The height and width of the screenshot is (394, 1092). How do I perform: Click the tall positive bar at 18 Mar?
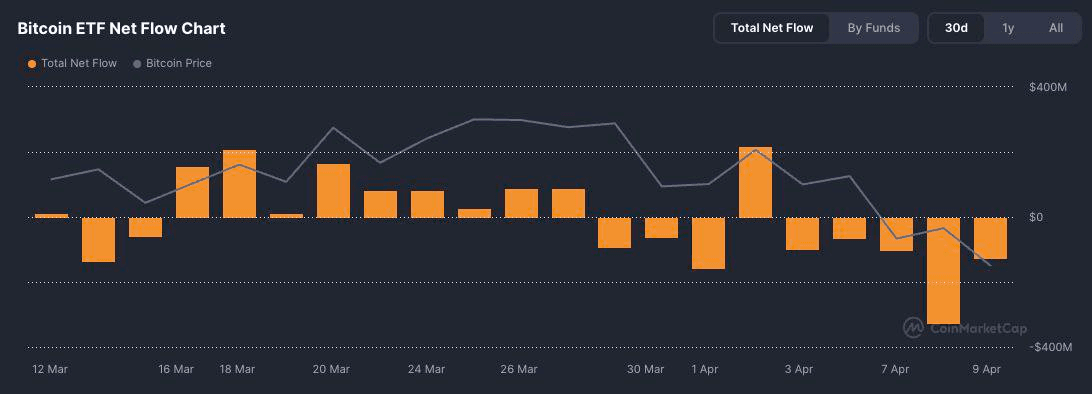pyautogui.click(x=240, y=184)
